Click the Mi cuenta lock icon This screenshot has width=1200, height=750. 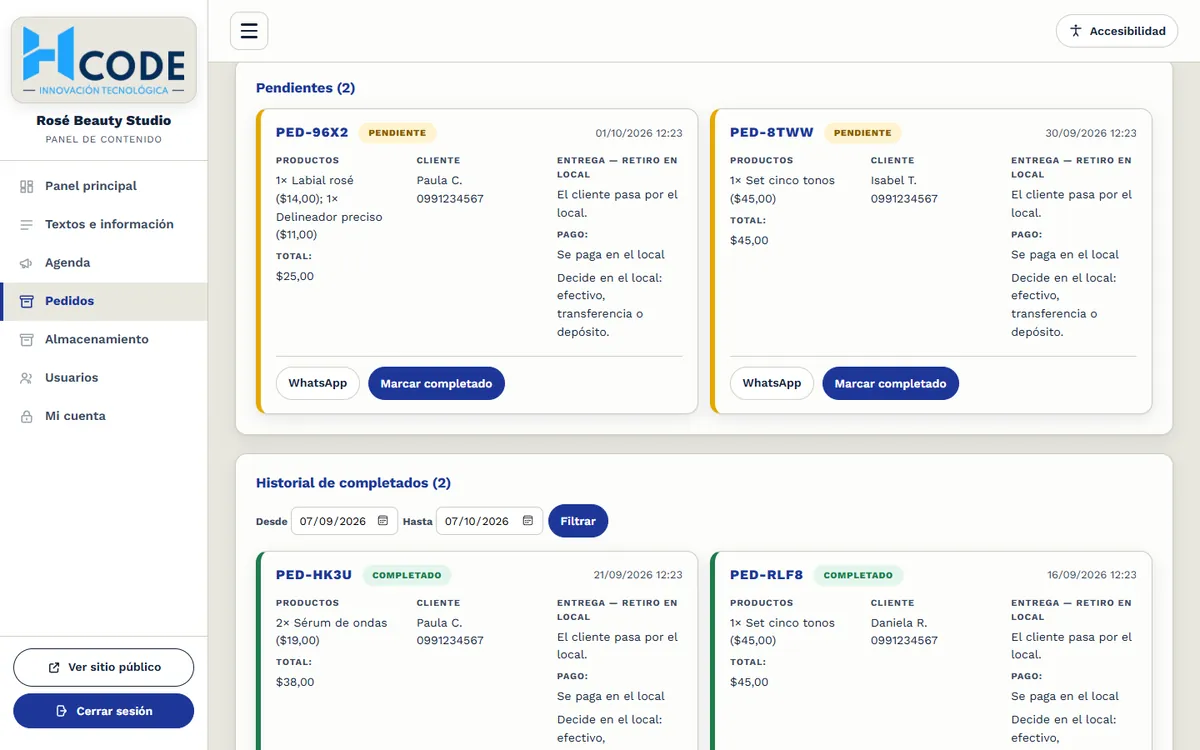26,416
